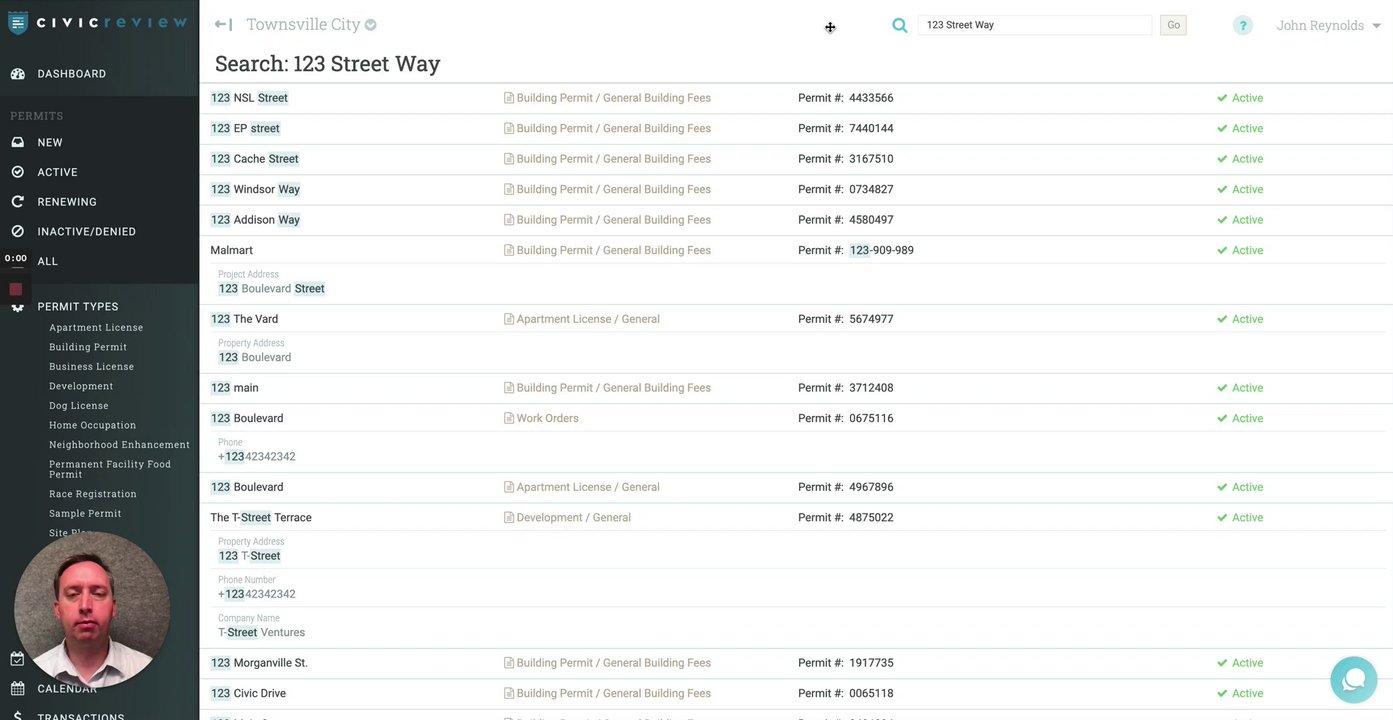Open the John Reynolds user menu
This screenshot has width=1393, height=720.
(1328, 25)
